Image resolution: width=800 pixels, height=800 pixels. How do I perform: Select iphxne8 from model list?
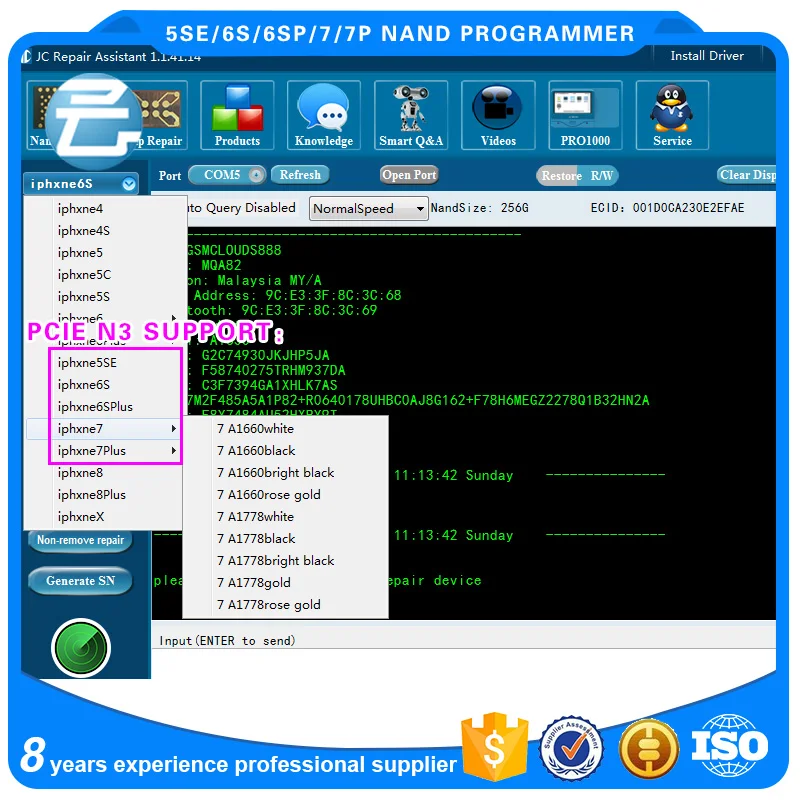pyautogui.click(x=105, y=473)
